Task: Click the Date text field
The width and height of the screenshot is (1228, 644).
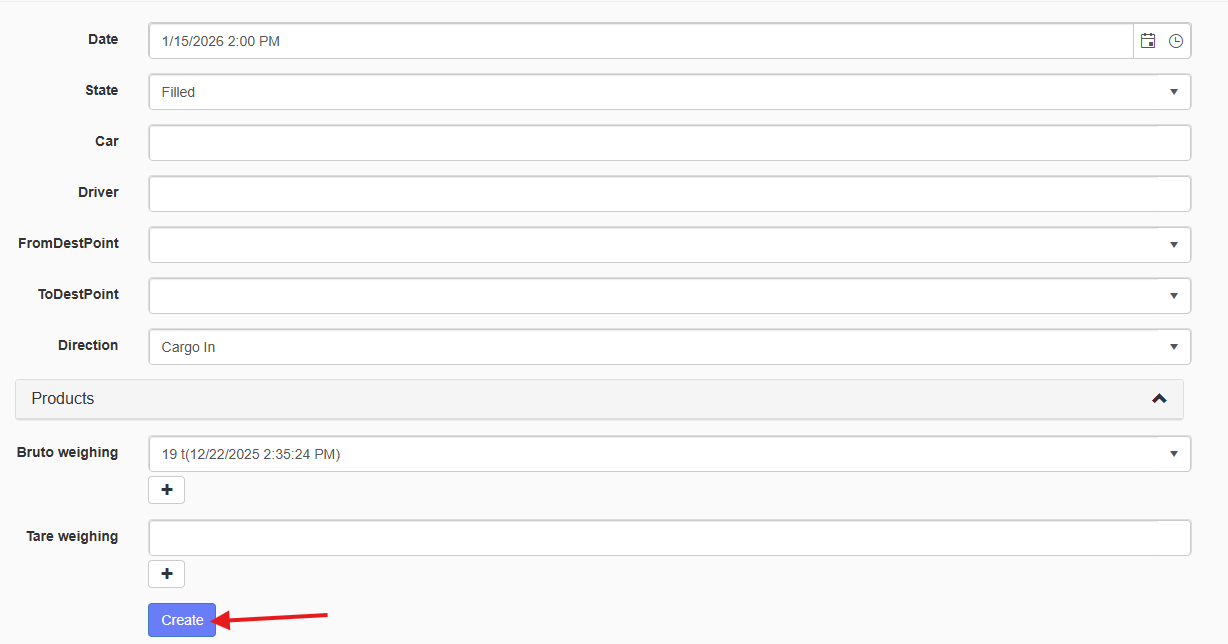Action: pos(640,41)
